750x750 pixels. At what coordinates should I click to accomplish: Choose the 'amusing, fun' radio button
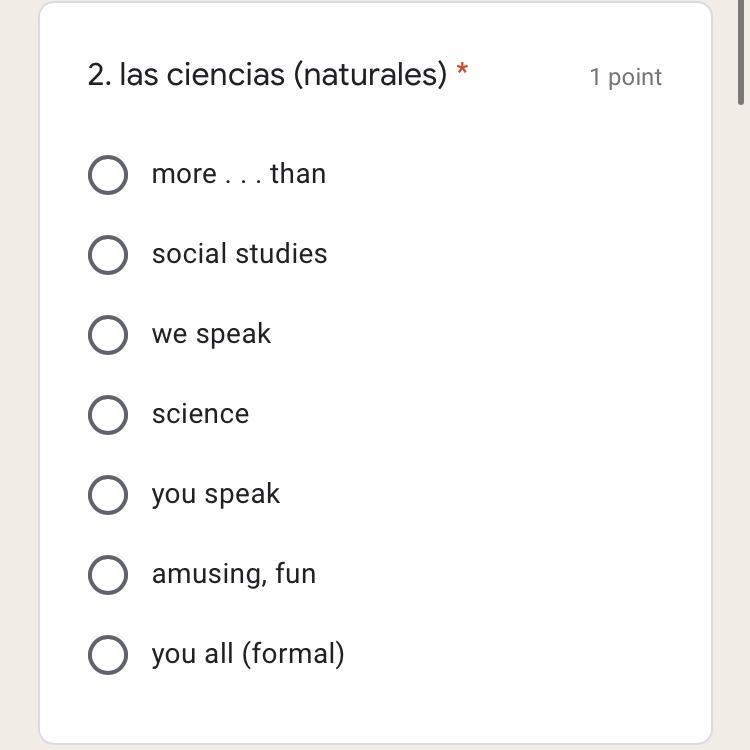pyautogui.click(x=108, y=575)
